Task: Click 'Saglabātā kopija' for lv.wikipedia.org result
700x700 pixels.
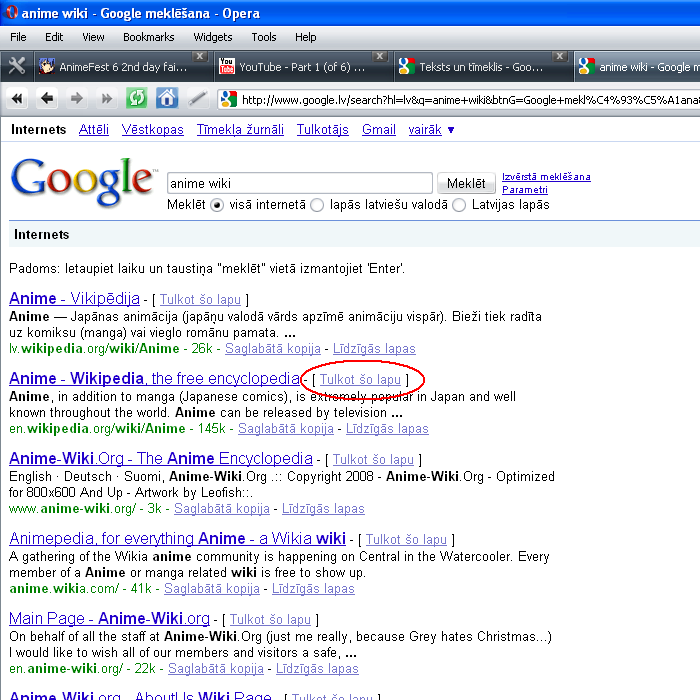Action: click(273, 348)
